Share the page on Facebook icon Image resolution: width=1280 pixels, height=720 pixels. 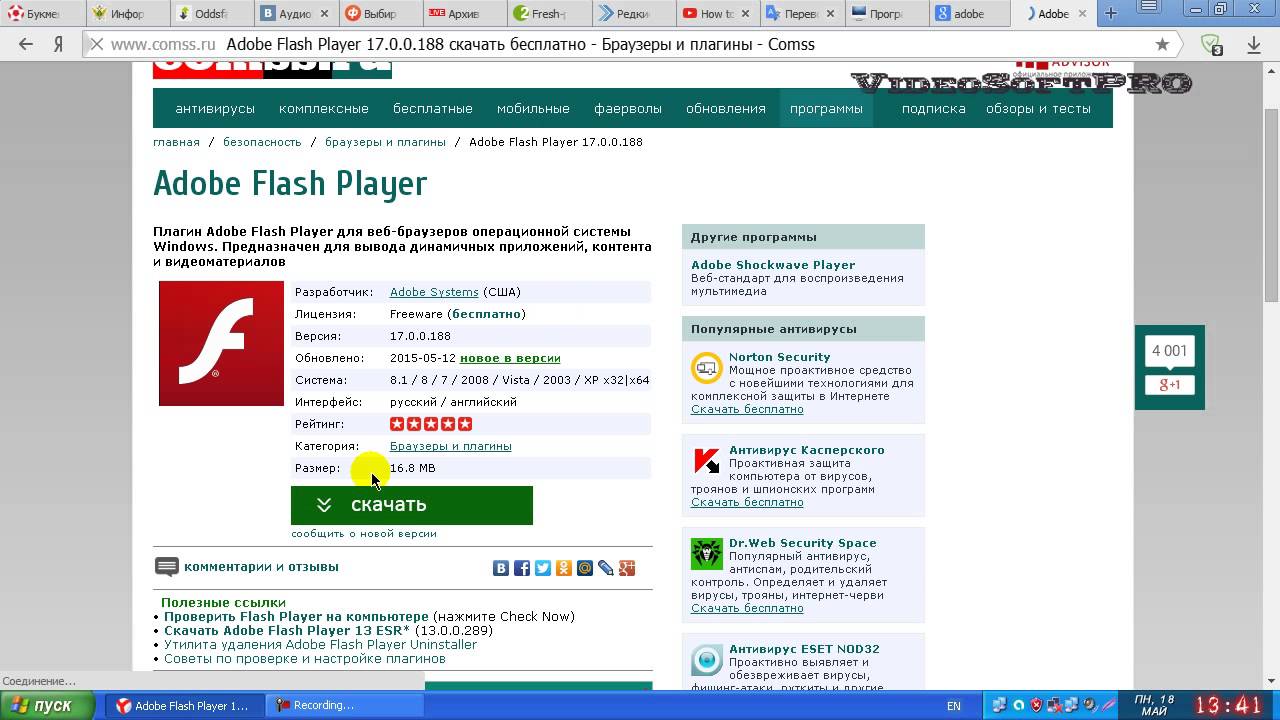pyautogui.click(x=522, y=568)
